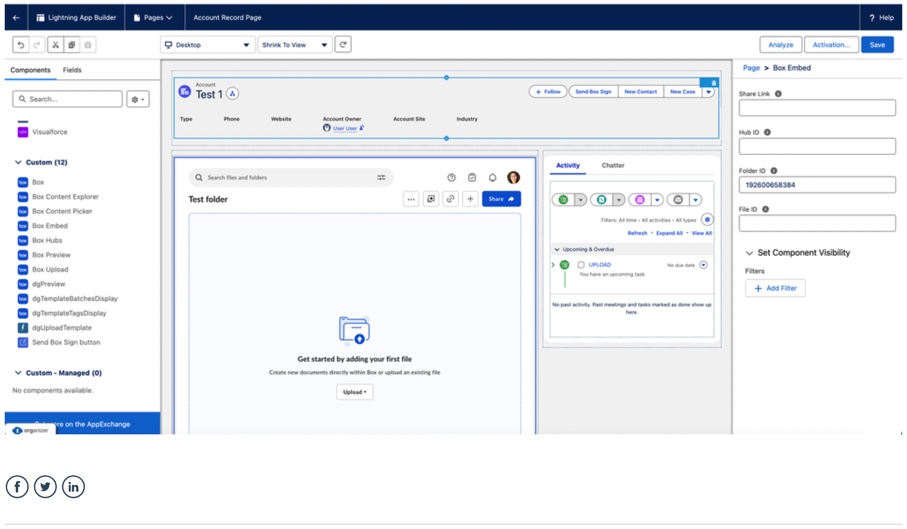The width and height of the screenshot is (907, 529).
Task: Click Send Box Sign button
Action: 593,92
